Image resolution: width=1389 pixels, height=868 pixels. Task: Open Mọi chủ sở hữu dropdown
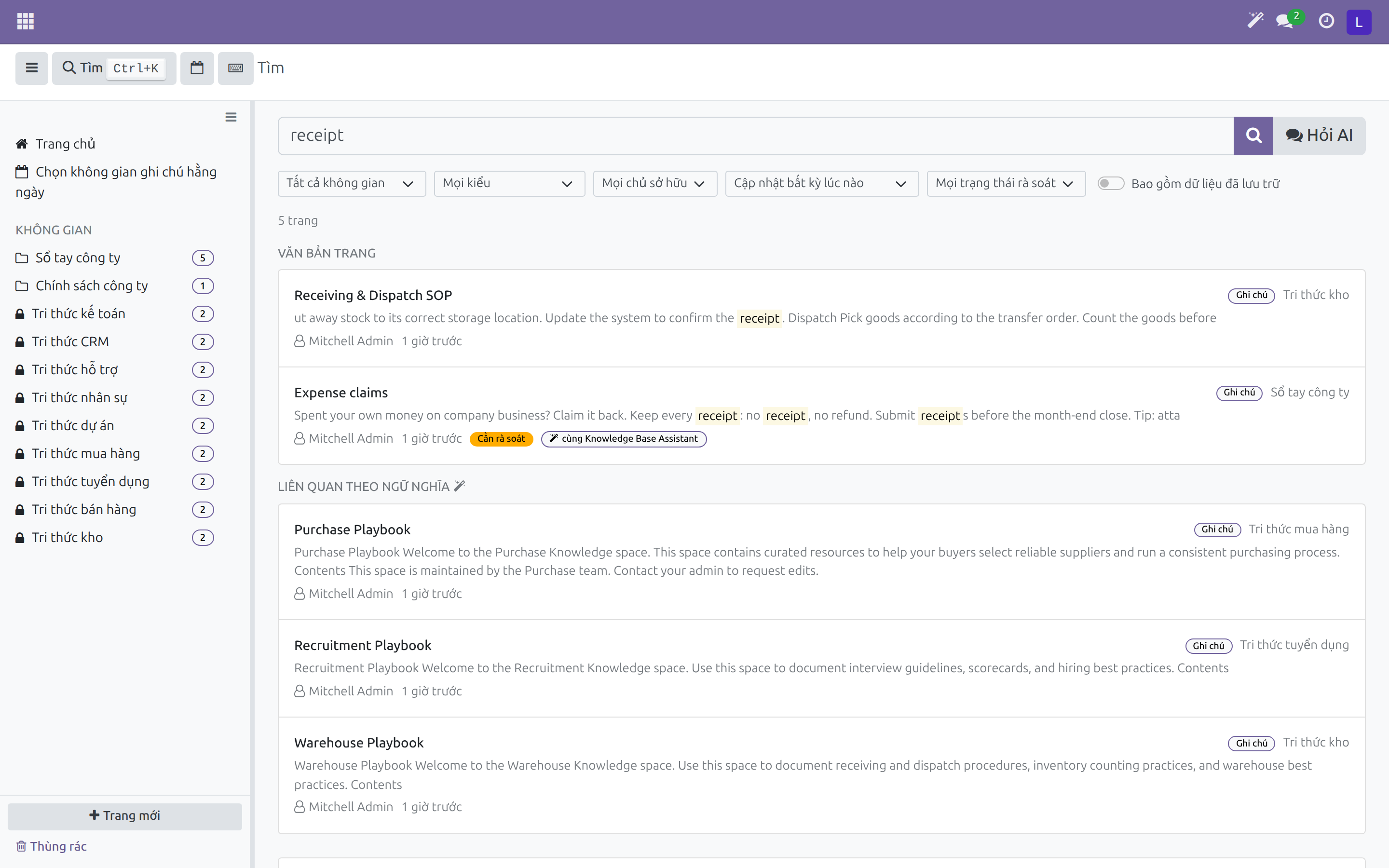tap(655, 184)
